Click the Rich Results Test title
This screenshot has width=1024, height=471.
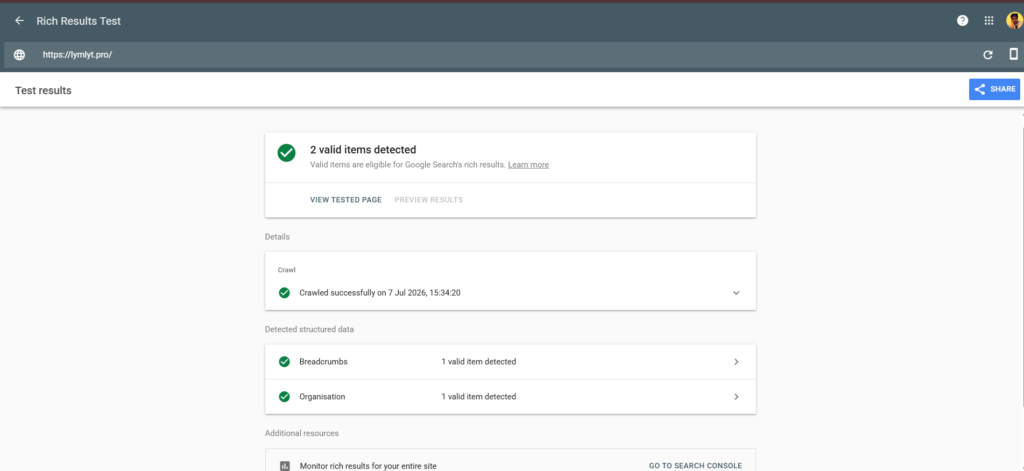click(78, 21)
